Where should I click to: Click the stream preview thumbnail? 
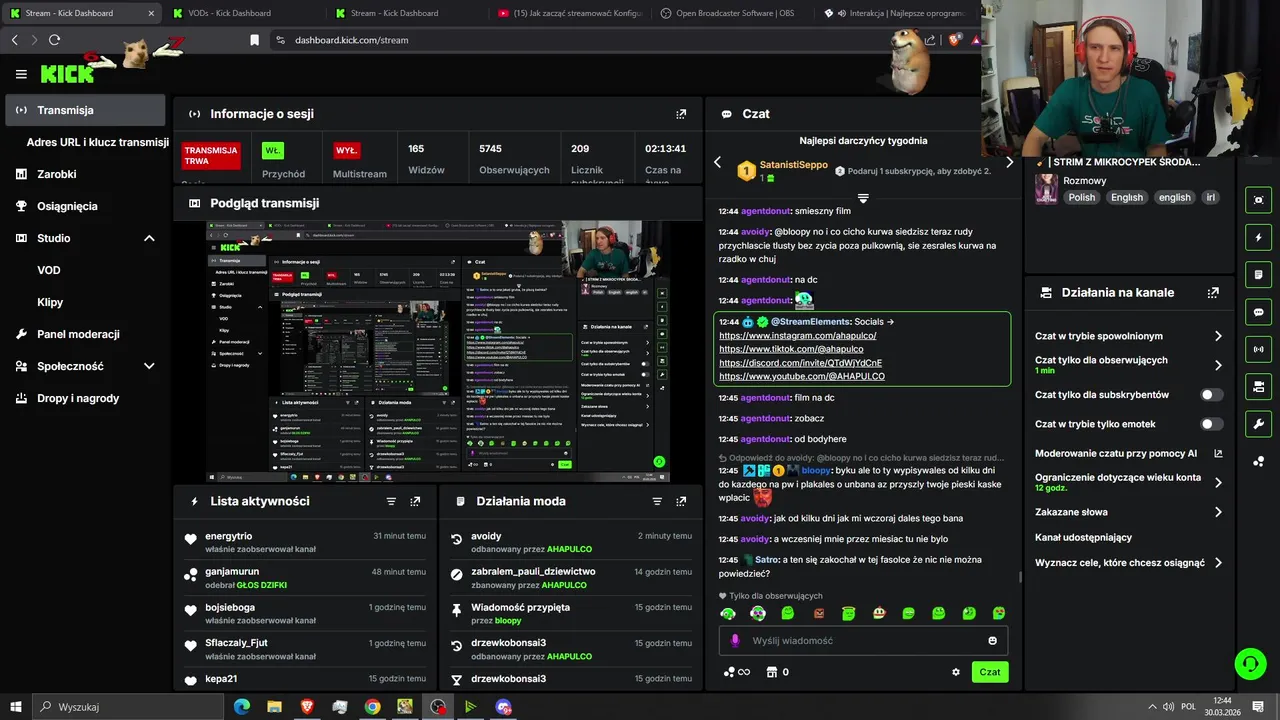[438, 352]
